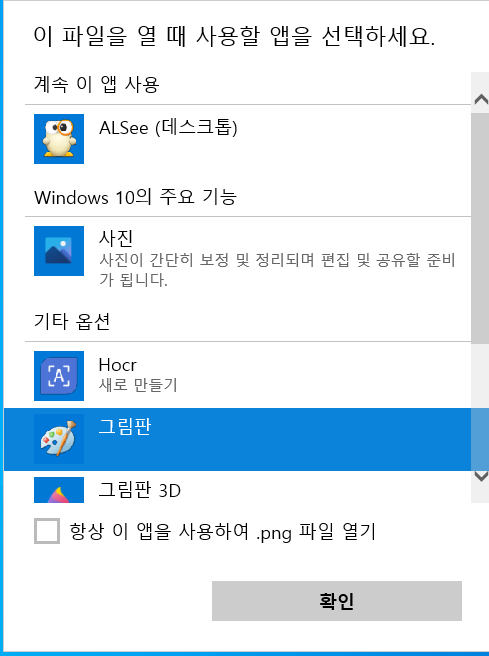Click the 사진 app description text
489x656 pixels.
click(277, 269)
